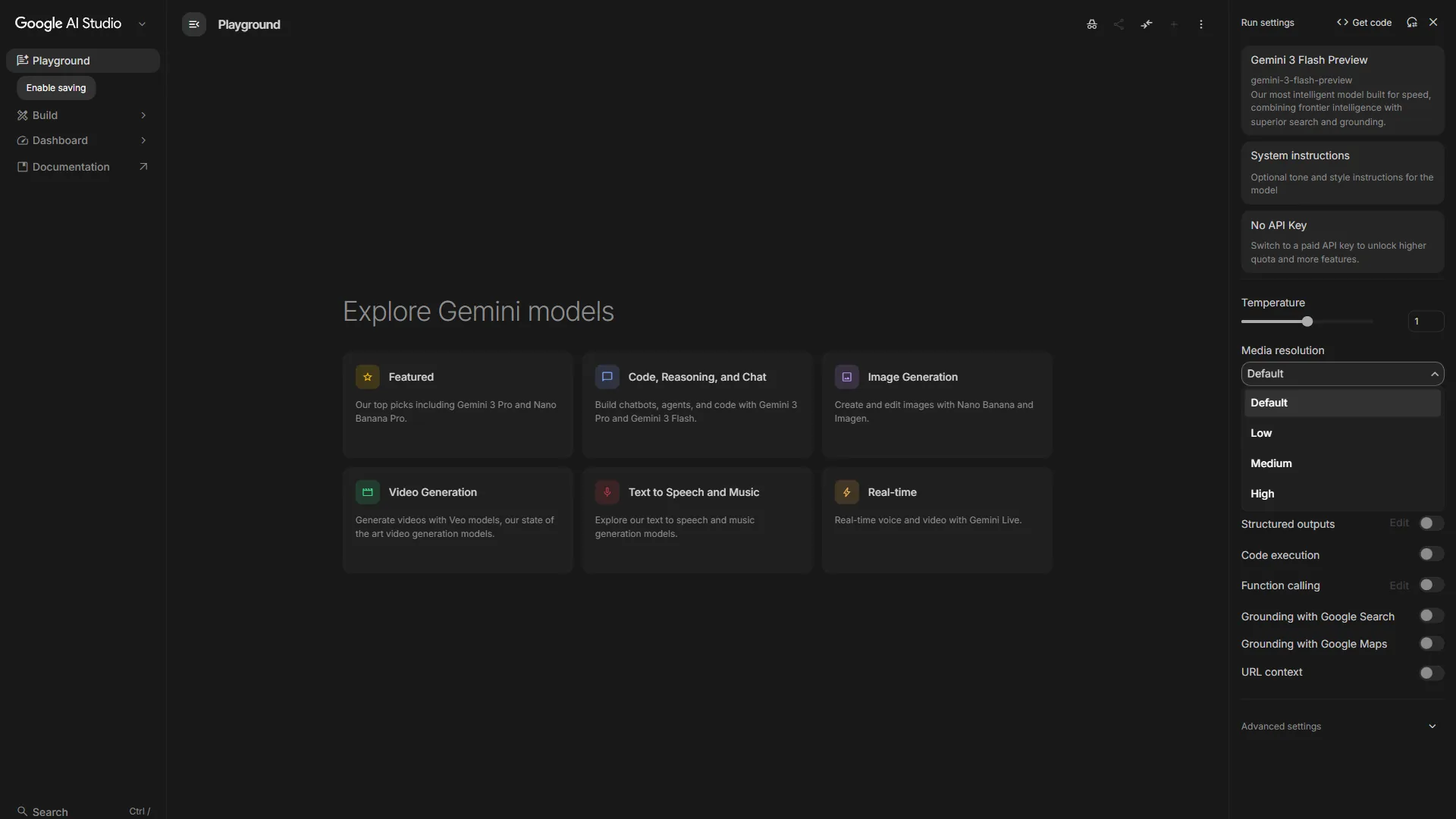Click the Temperature slider handle

tap(1307, 322)
